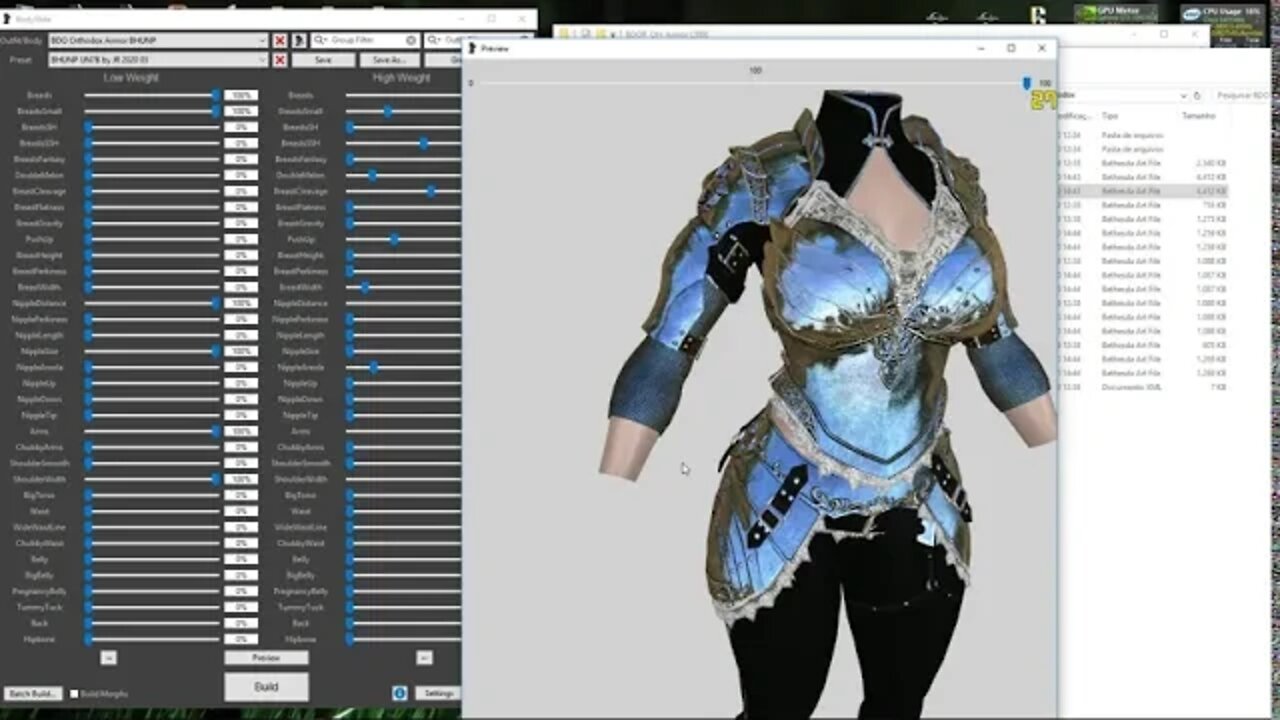Screen dimensions: 1280x720
Task: Click the Low Weight Breasts slider handle
Action: (x=216, y=95)
